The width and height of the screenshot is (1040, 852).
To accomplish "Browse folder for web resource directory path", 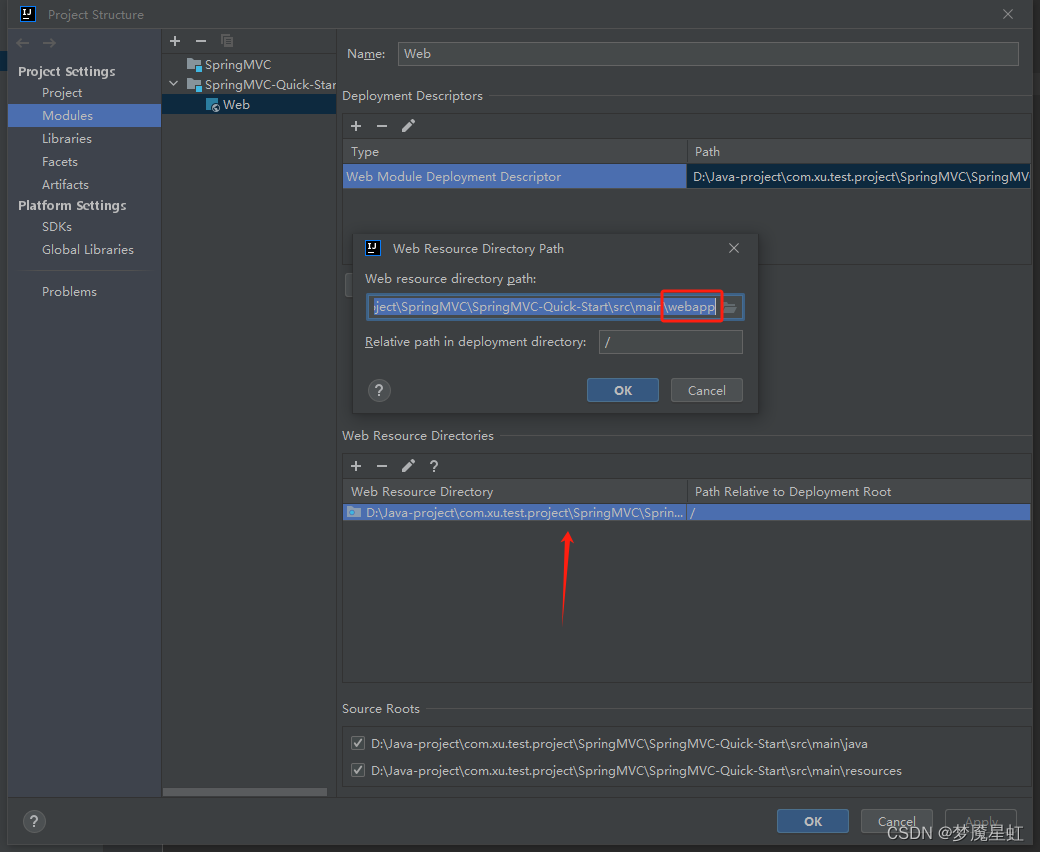I will tap(731, 307).
